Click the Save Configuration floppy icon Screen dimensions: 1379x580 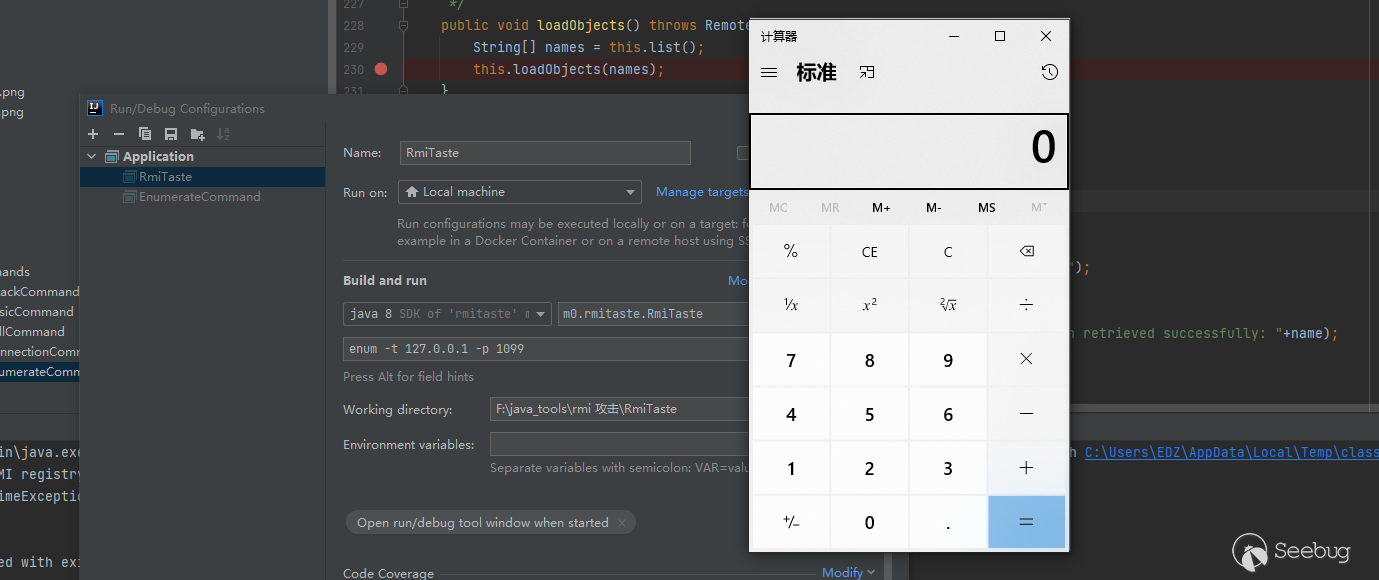tap(171, 134)
